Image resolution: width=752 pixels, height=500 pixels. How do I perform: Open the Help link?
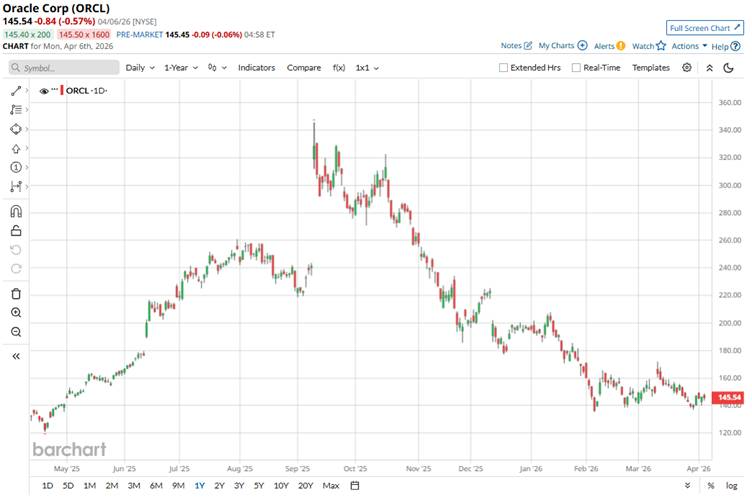click(x=726, y=47)
